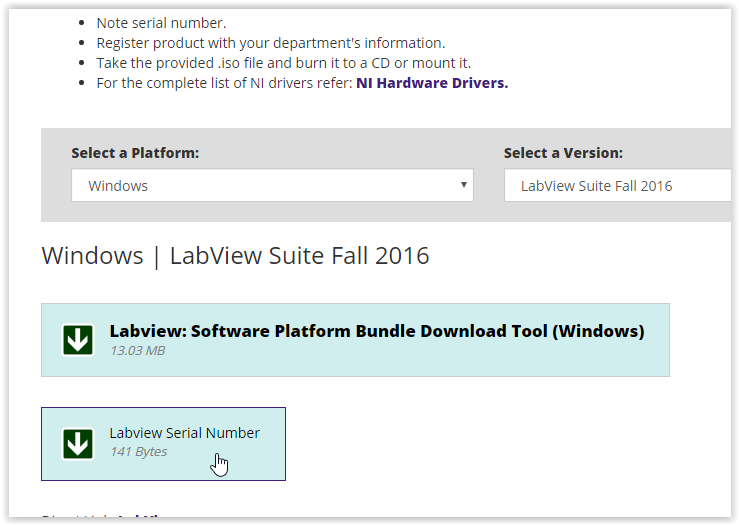This screenshot has width=739, height=525.
Task: Download the Labview Serial Number file
Action: (164, 444)
